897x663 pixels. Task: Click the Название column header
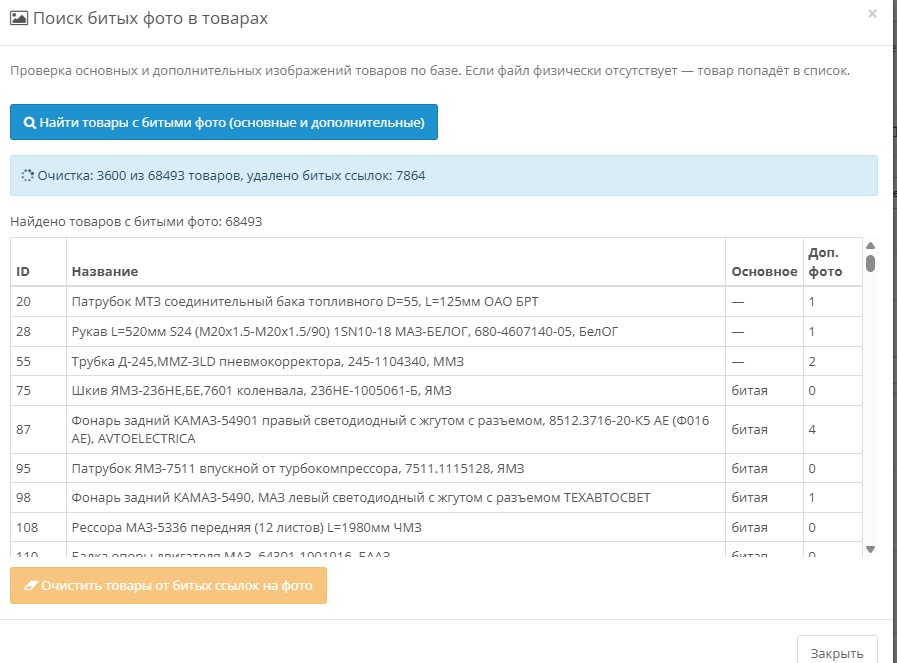point(105,271)
